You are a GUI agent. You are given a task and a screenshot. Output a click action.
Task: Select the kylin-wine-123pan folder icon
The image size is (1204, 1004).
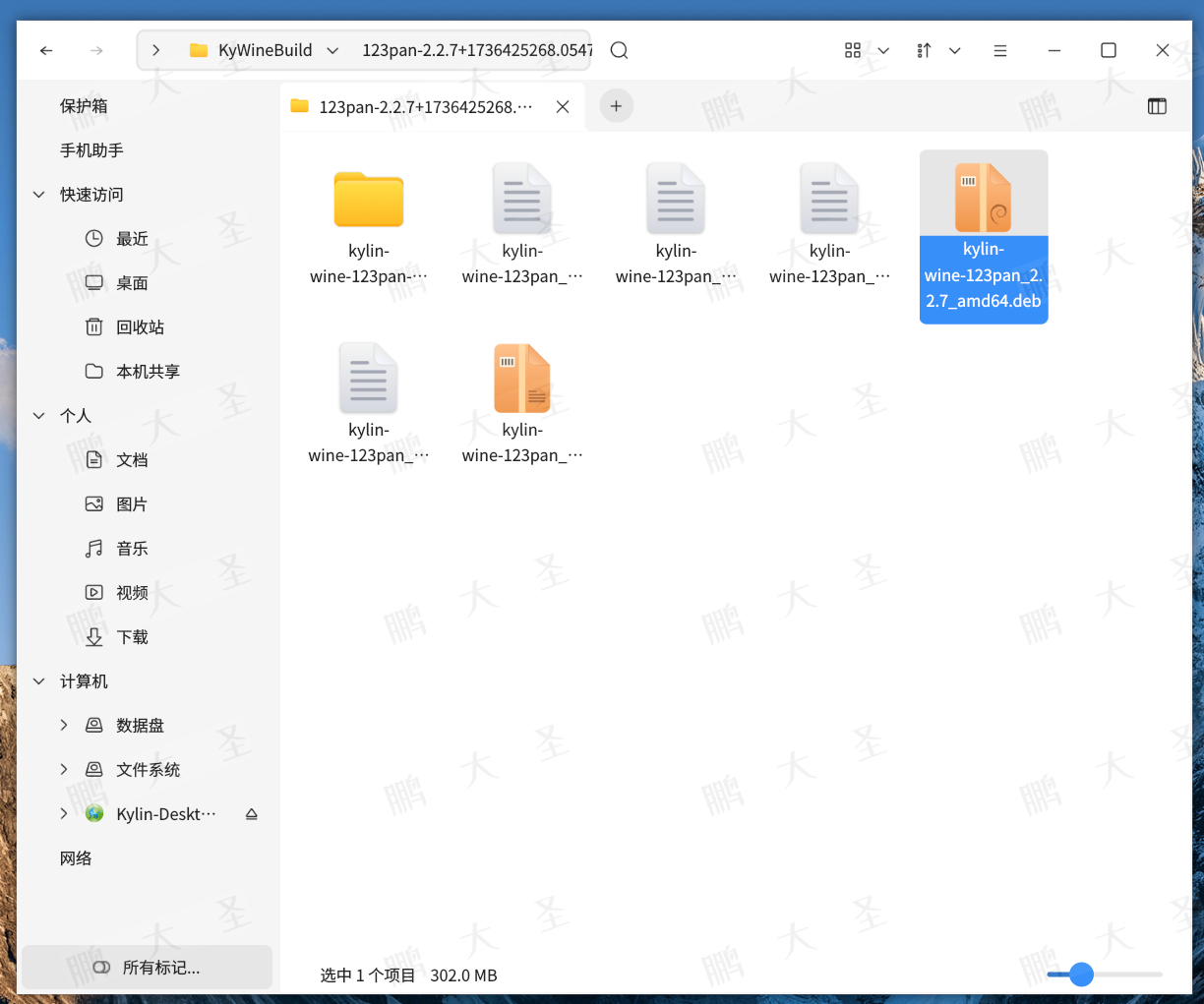369,200
